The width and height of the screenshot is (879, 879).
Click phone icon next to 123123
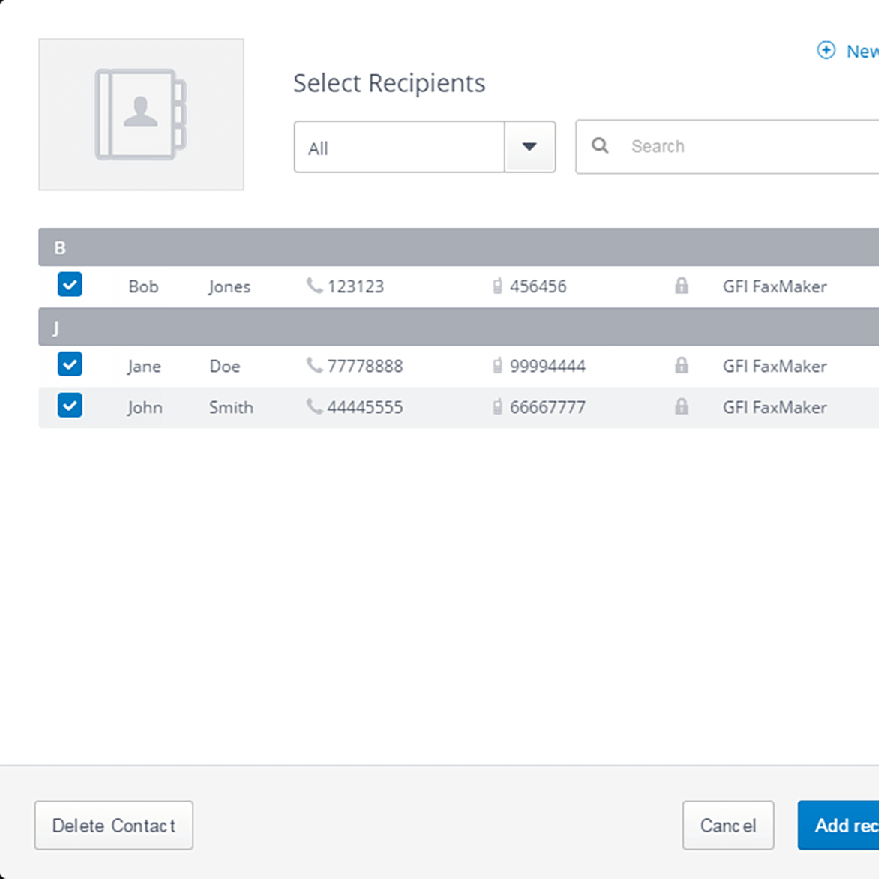[314, 286]
